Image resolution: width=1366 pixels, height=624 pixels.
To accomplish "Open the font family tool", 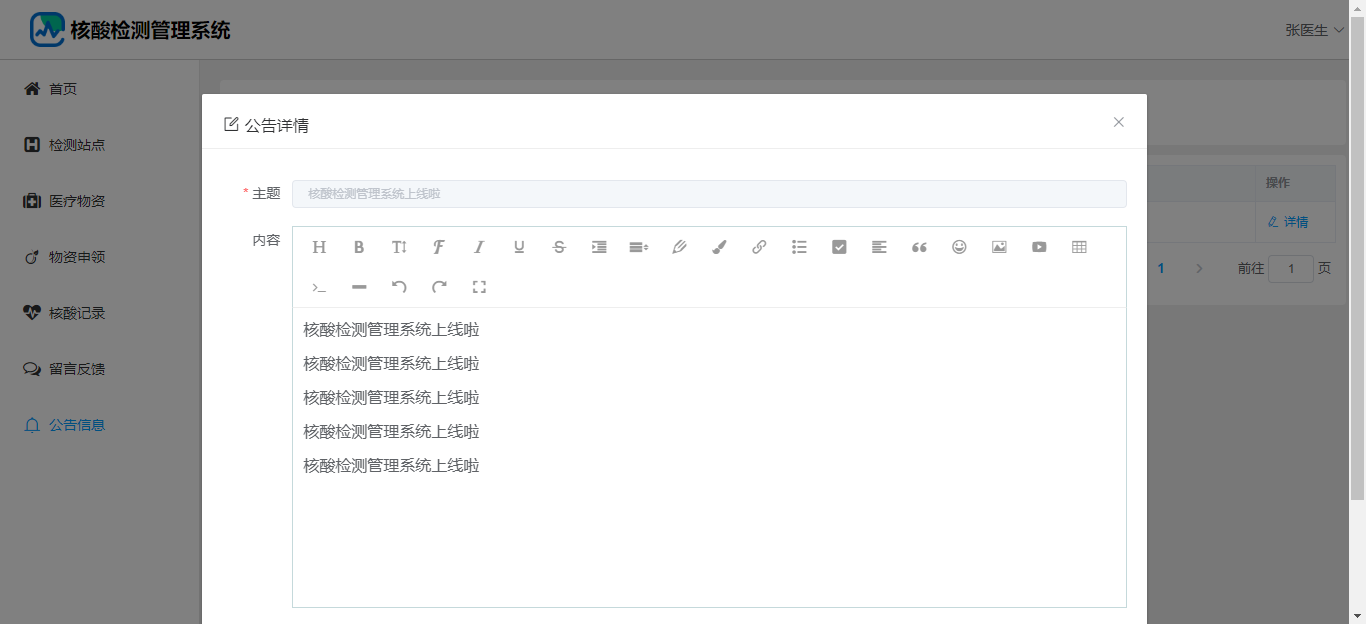I will tap(439, 247).
